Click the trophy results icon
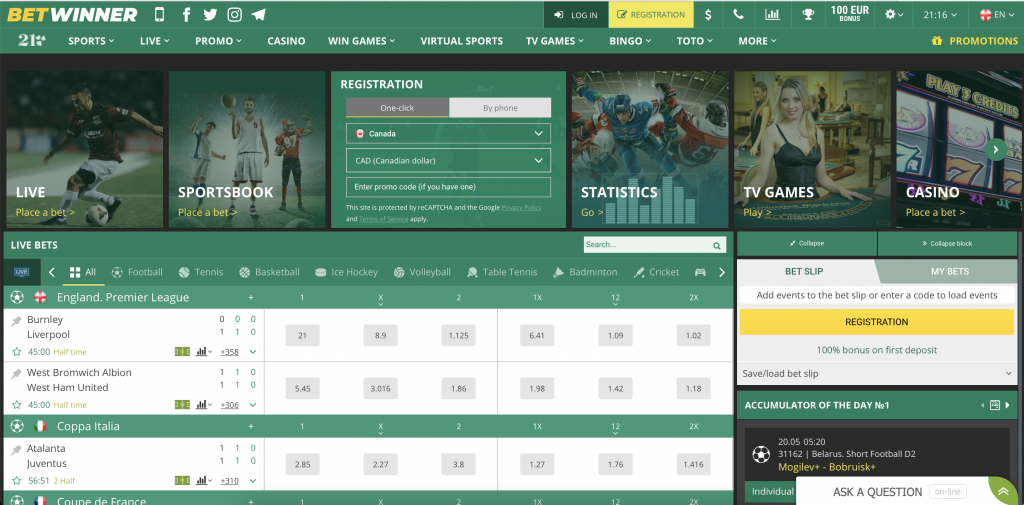Viewport: 1024px width, 505px height. click(x=808, y=14)
